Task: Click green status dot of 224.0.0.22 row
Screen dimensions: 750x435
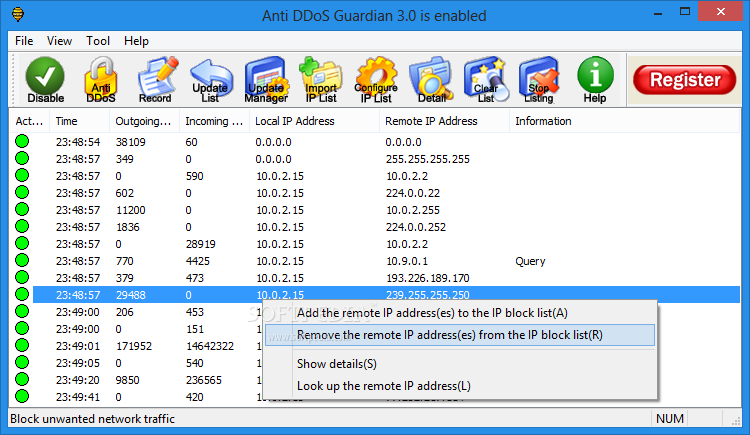Action: (x=22, y=192)
